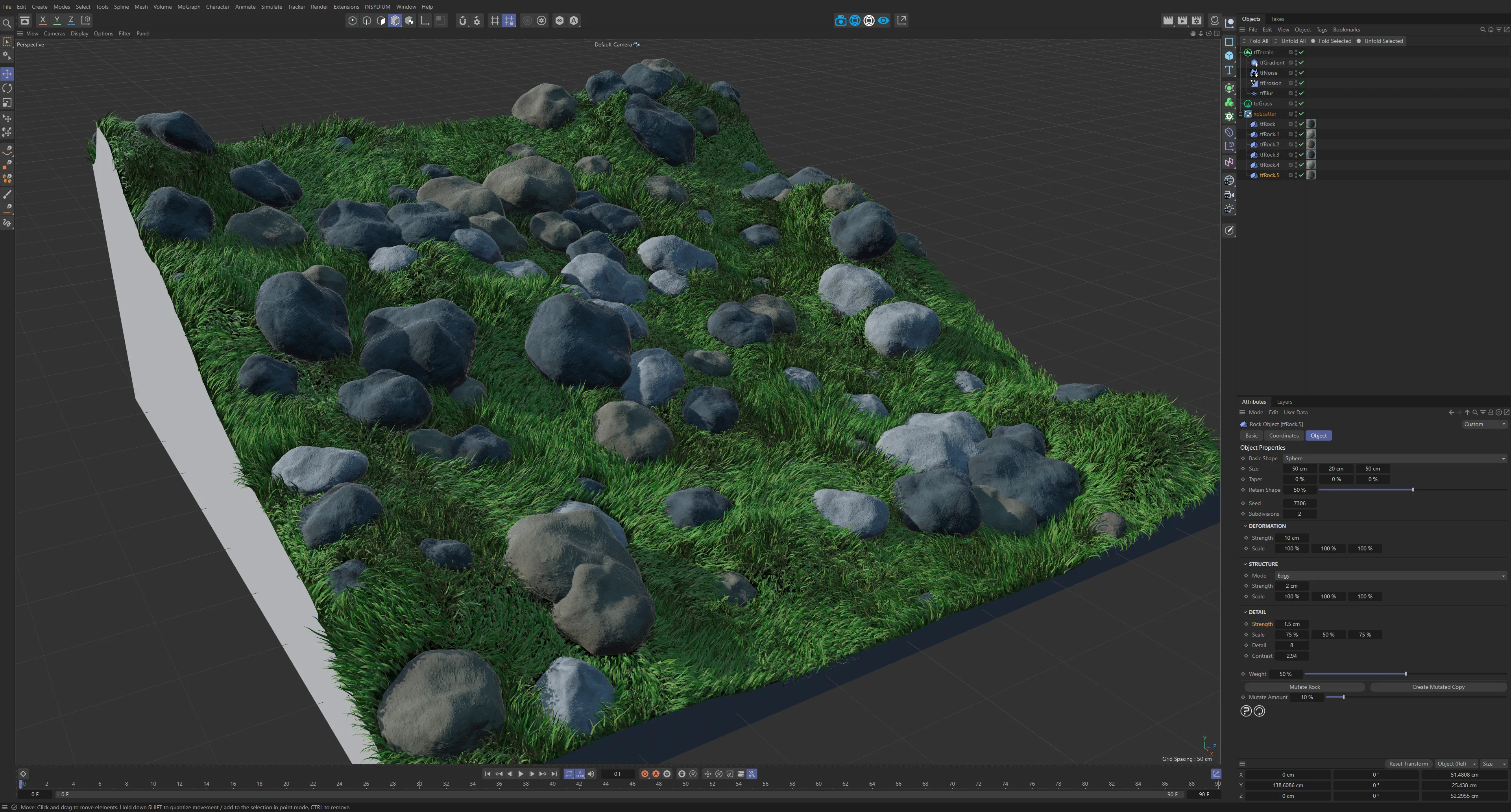The height and width of the screenshot is (812, 1511).
Task: Click the Go to End playback icon
Action: pos(554,774)
